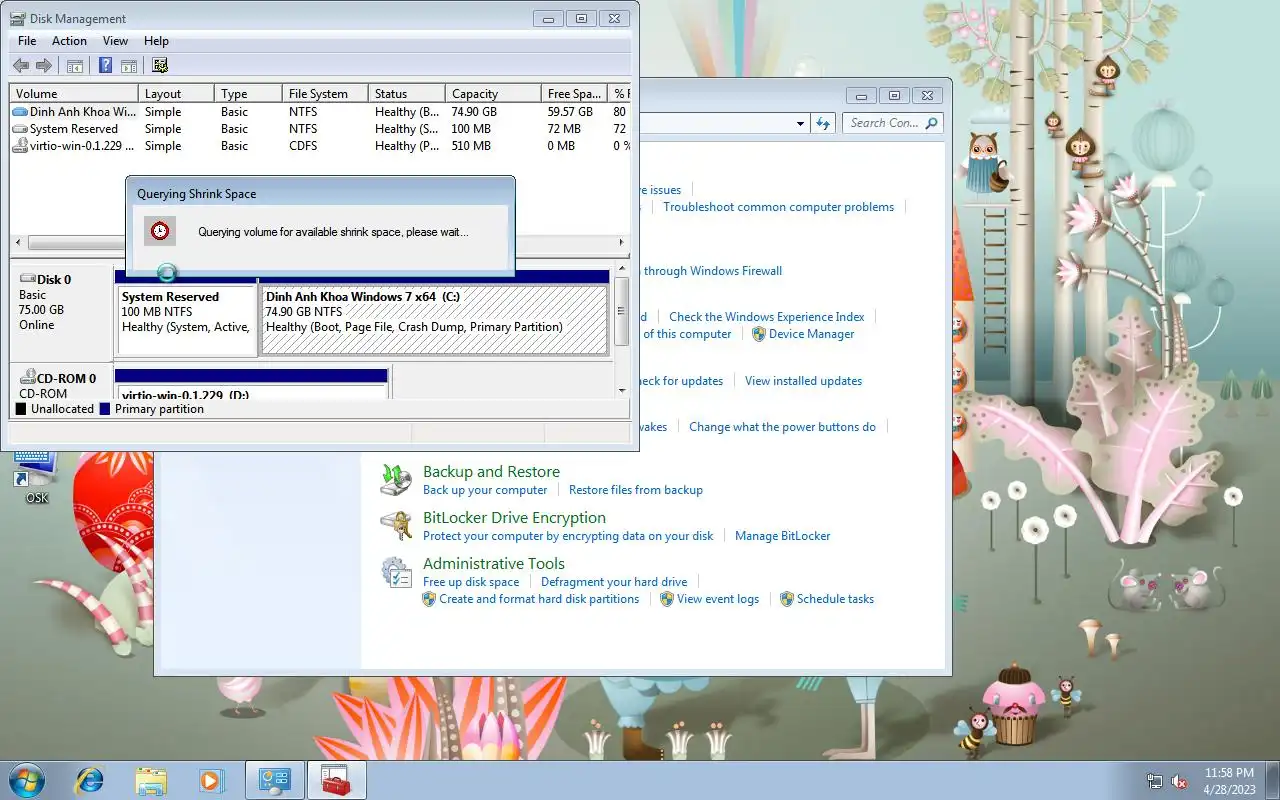Sort by the Capacity column header

click(493, 93)
